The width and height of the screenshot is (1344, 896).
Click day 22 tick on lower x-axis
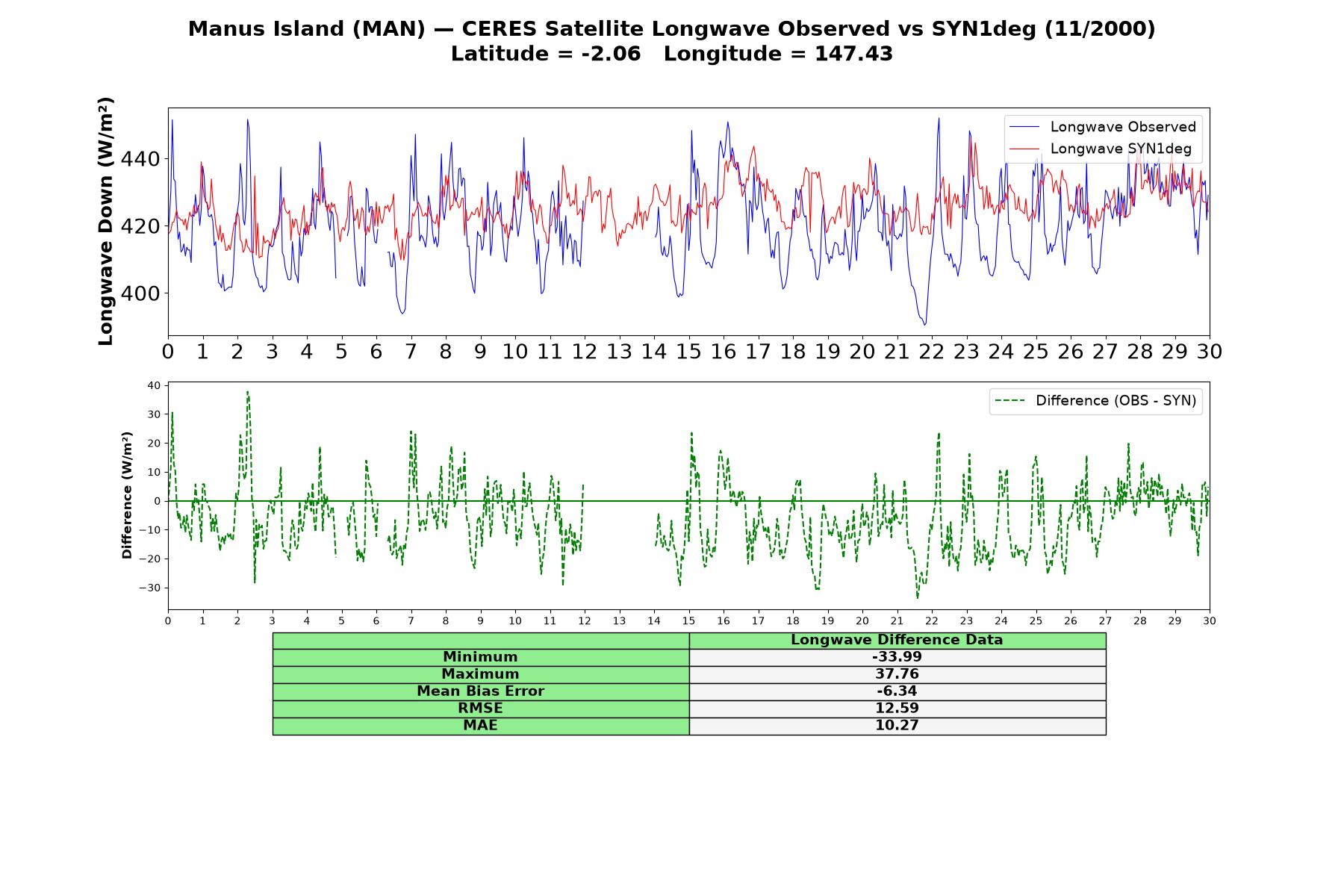pyautogui.click(x=931, y=620)
